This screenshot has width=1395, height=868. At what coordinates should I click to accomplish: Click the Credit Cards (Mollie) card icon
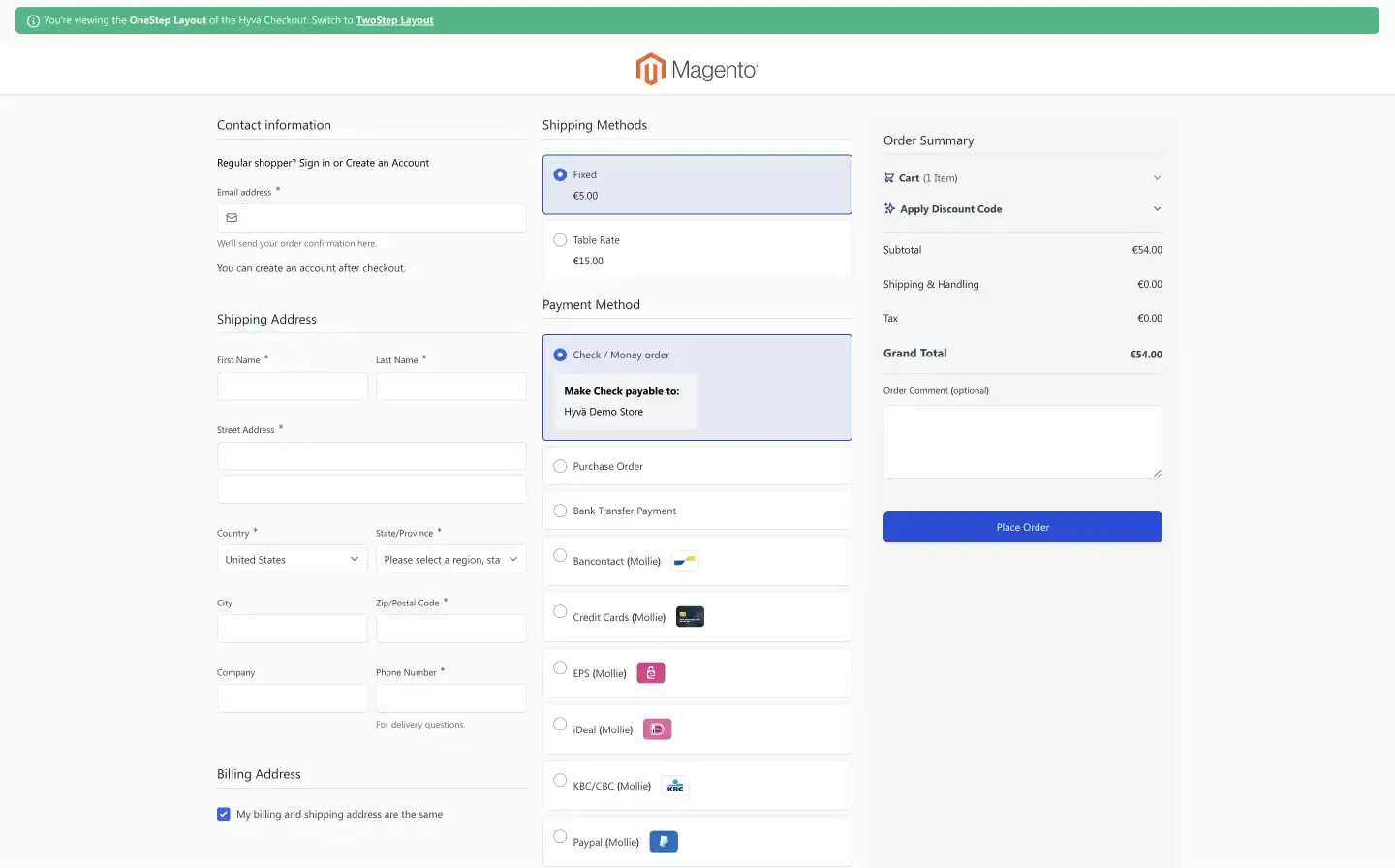690,616
